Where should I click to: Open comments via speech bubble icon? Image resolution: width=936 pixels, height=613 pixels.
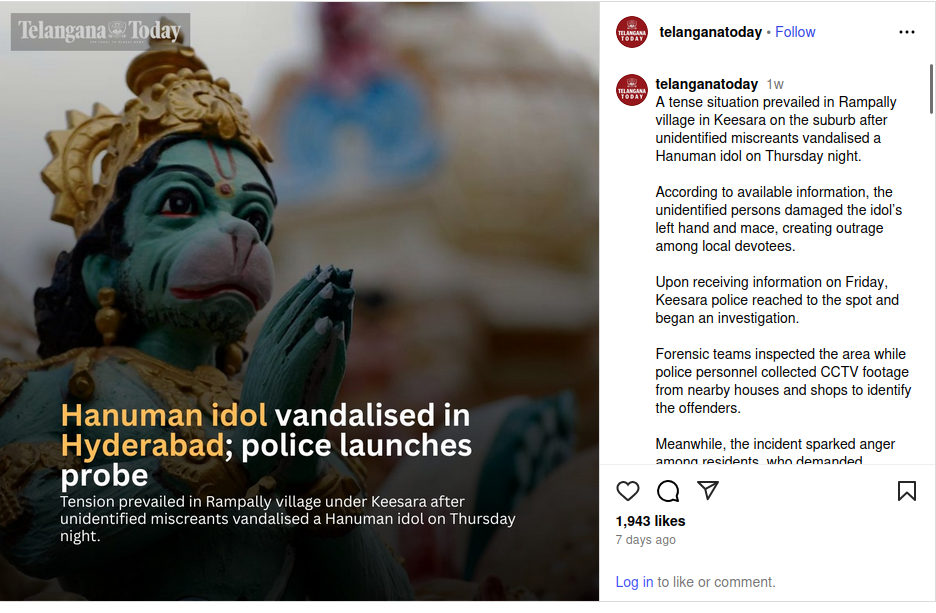(x=668, y=491)
